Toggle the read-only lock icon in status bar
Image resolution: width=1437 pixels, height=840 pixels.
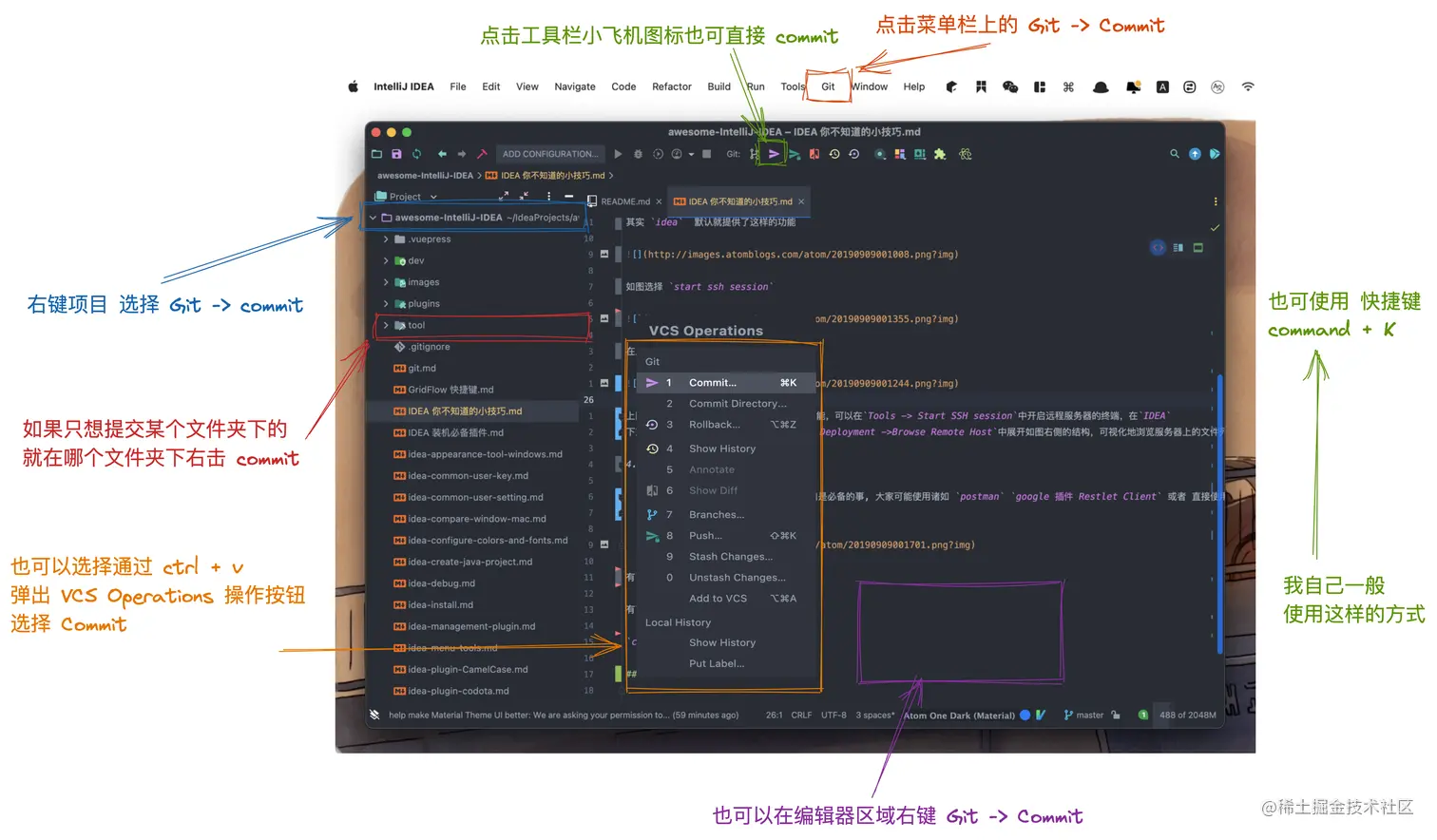click(x=1116, y=715)
